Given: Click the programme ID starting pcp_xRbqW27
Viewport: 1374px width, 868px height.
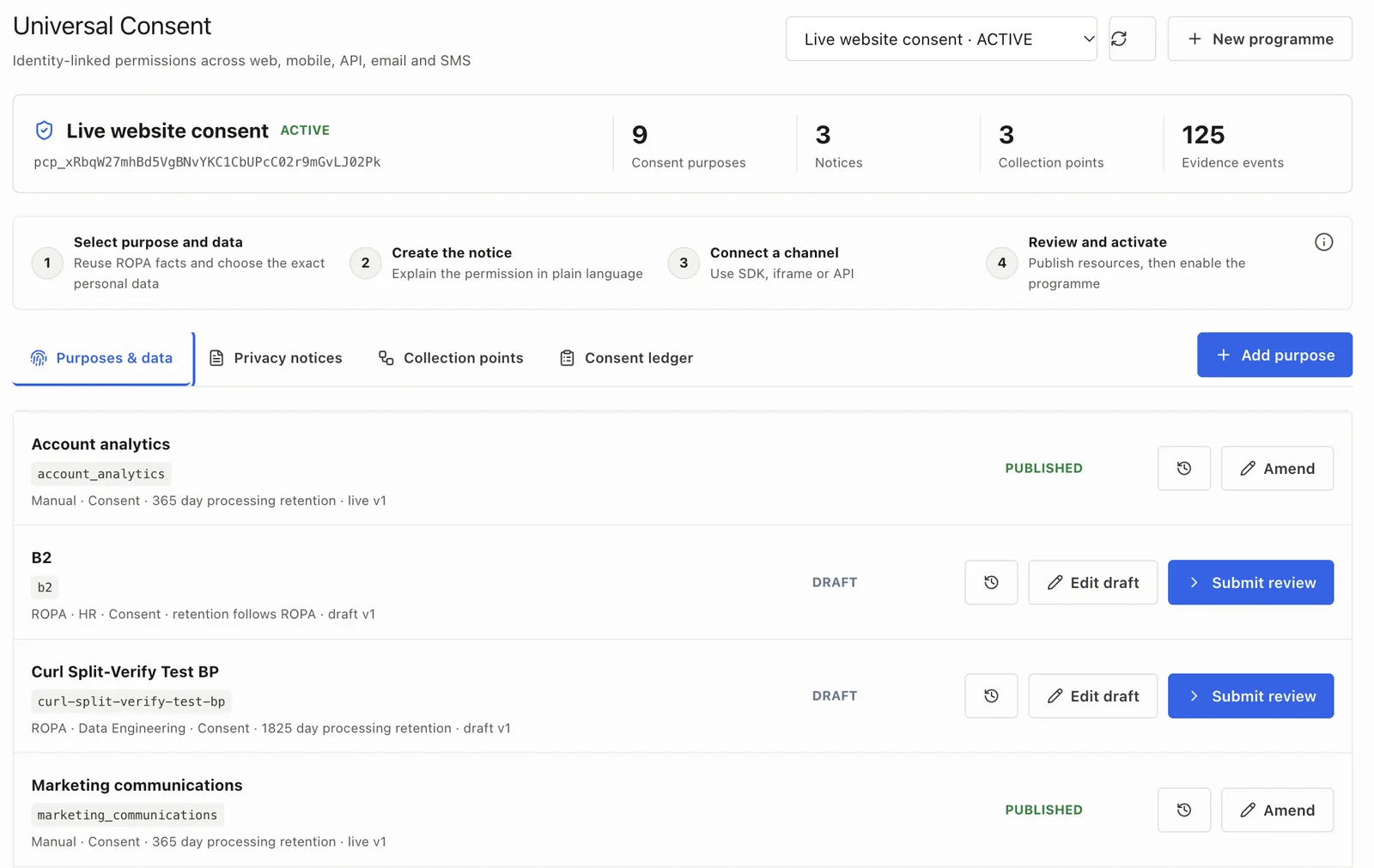Looking at the screenshot, I should pyautogui.click(x=207, y=161).
